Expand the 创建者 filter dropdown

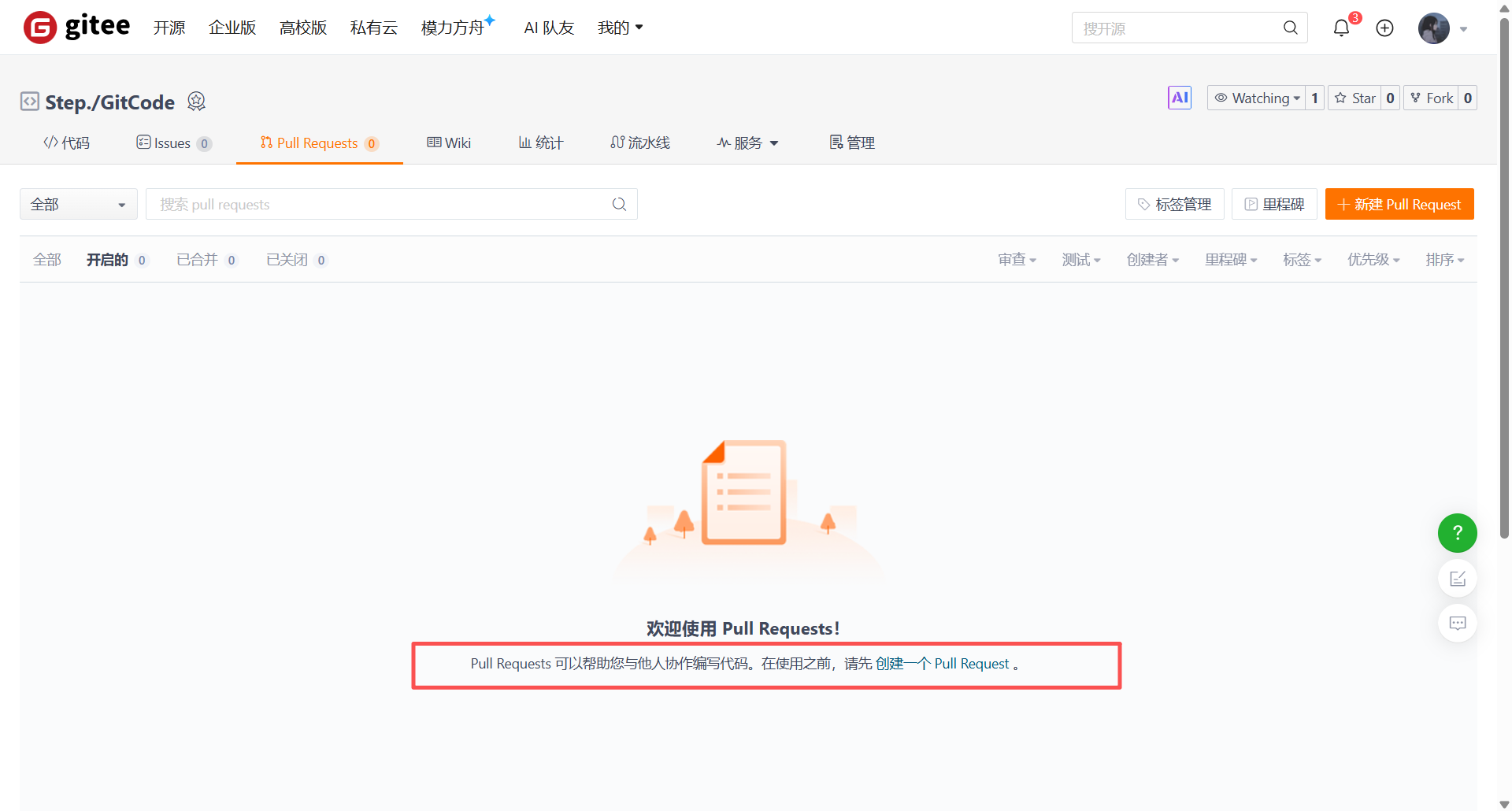(1153, 260)
